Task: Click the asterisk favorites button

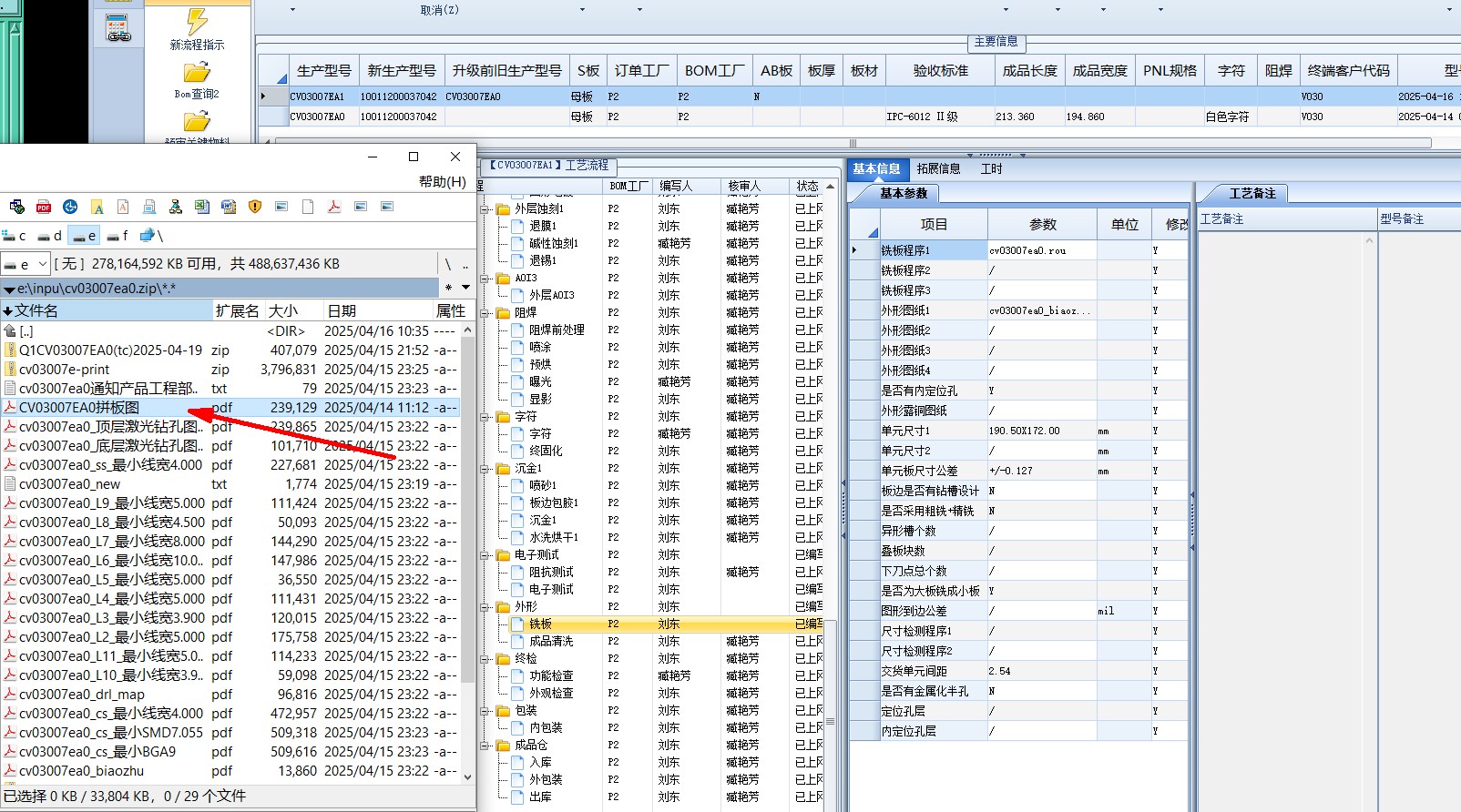Action: click(448, 288)
